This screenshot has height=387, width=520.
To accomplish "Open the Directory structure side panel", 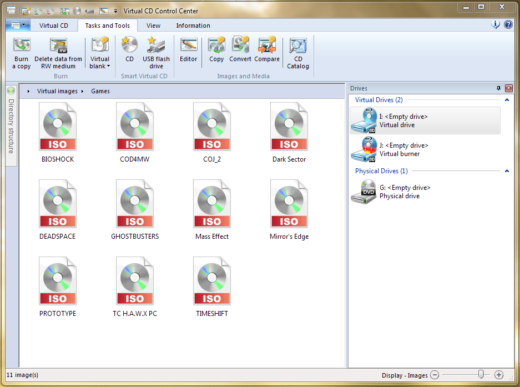I will [x=11, y=127].
